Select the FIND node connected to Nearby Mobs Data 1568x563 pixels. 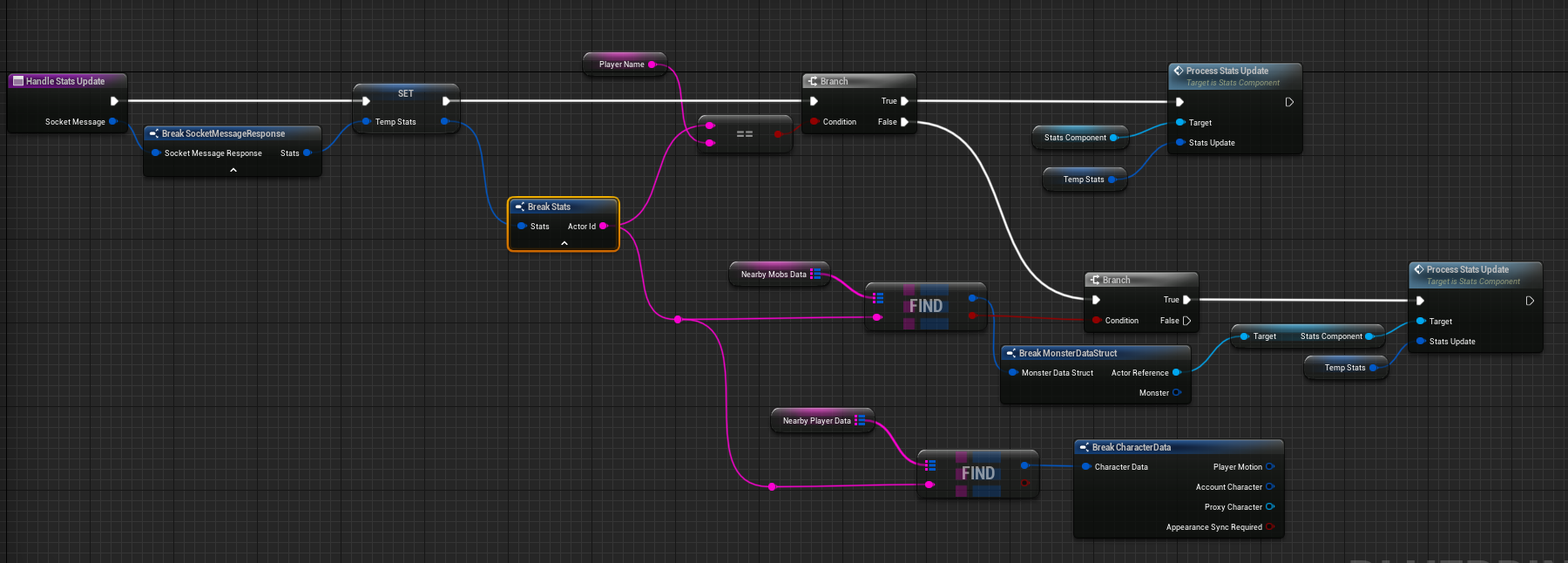926,306
